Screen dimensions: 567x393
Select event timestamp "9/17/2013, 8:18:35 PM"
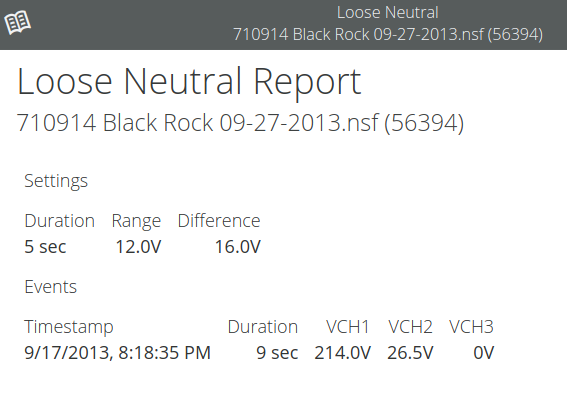coord(118,353)
